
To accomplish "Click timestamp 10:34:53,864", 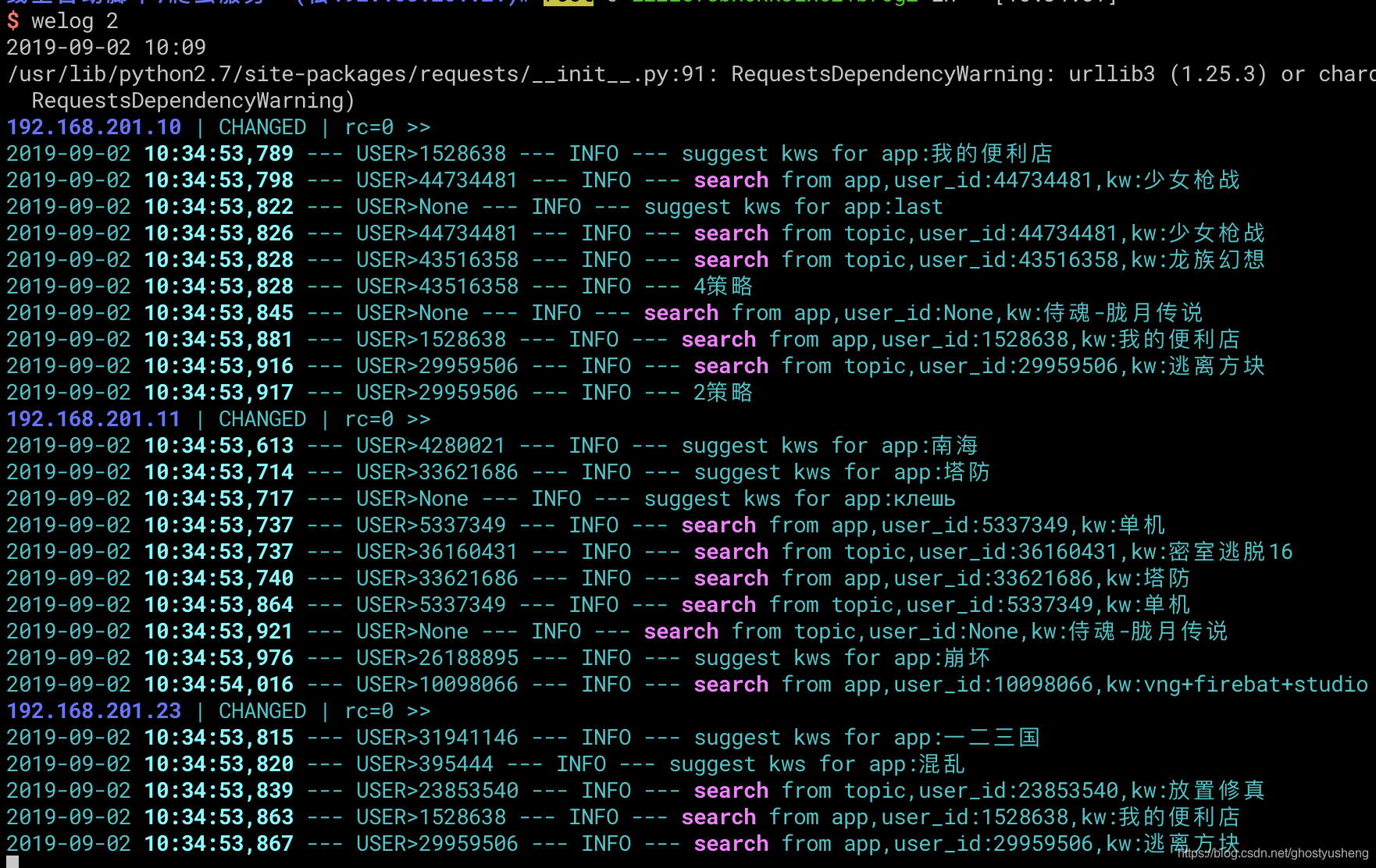I will 219,605.
